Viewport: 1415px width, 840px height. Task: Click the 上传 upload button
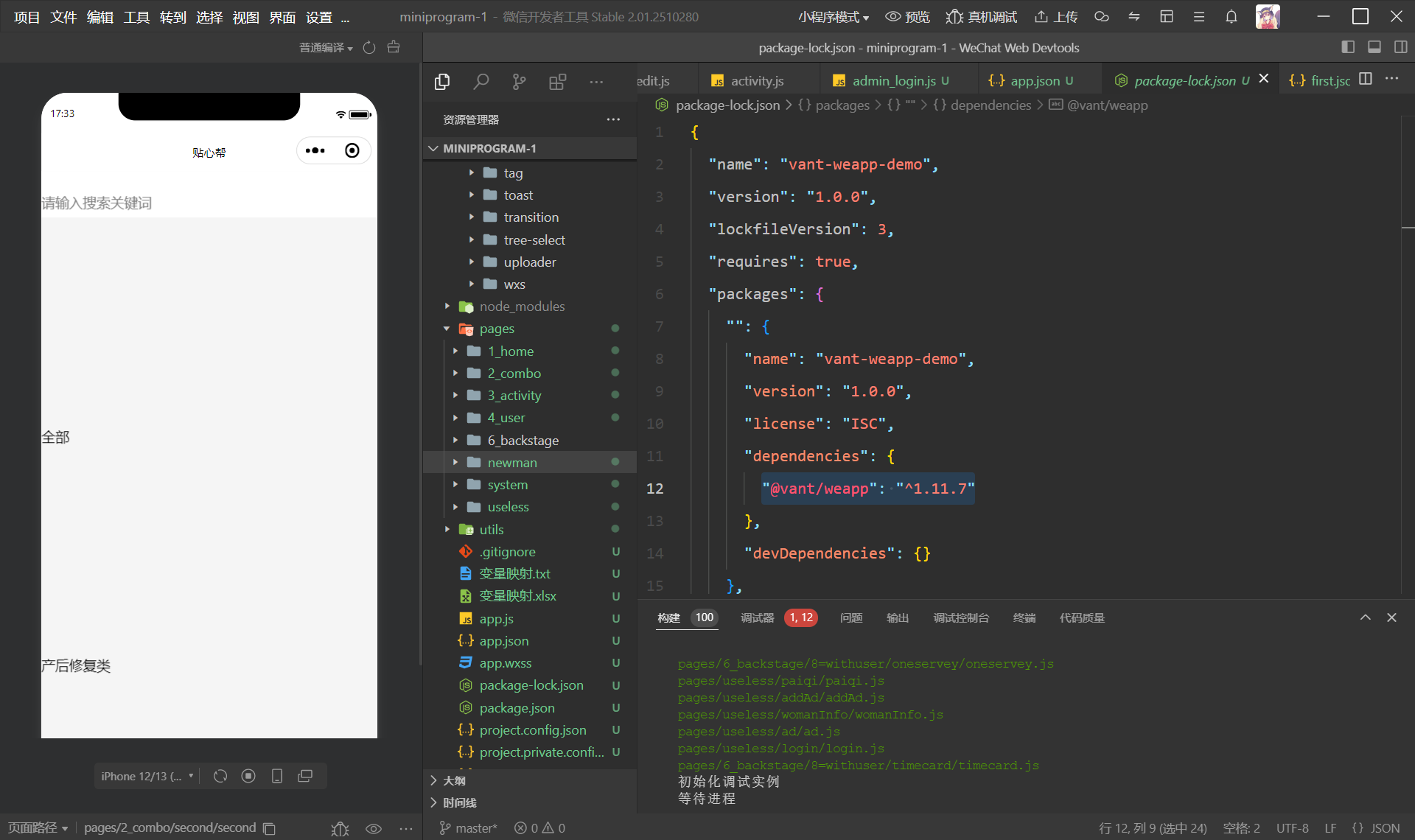pos(1056,17)
